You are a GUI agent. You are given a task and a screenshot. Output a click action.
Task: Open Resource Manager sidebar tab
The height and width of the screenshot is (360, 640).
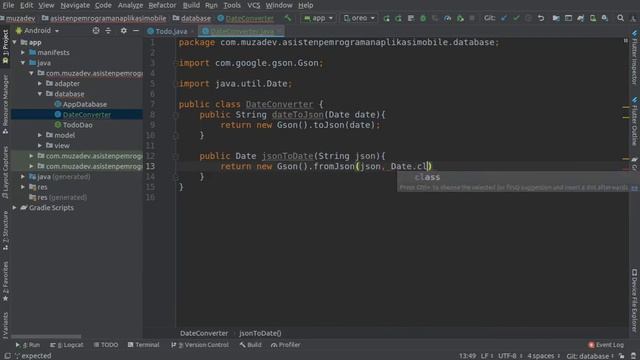5,104
